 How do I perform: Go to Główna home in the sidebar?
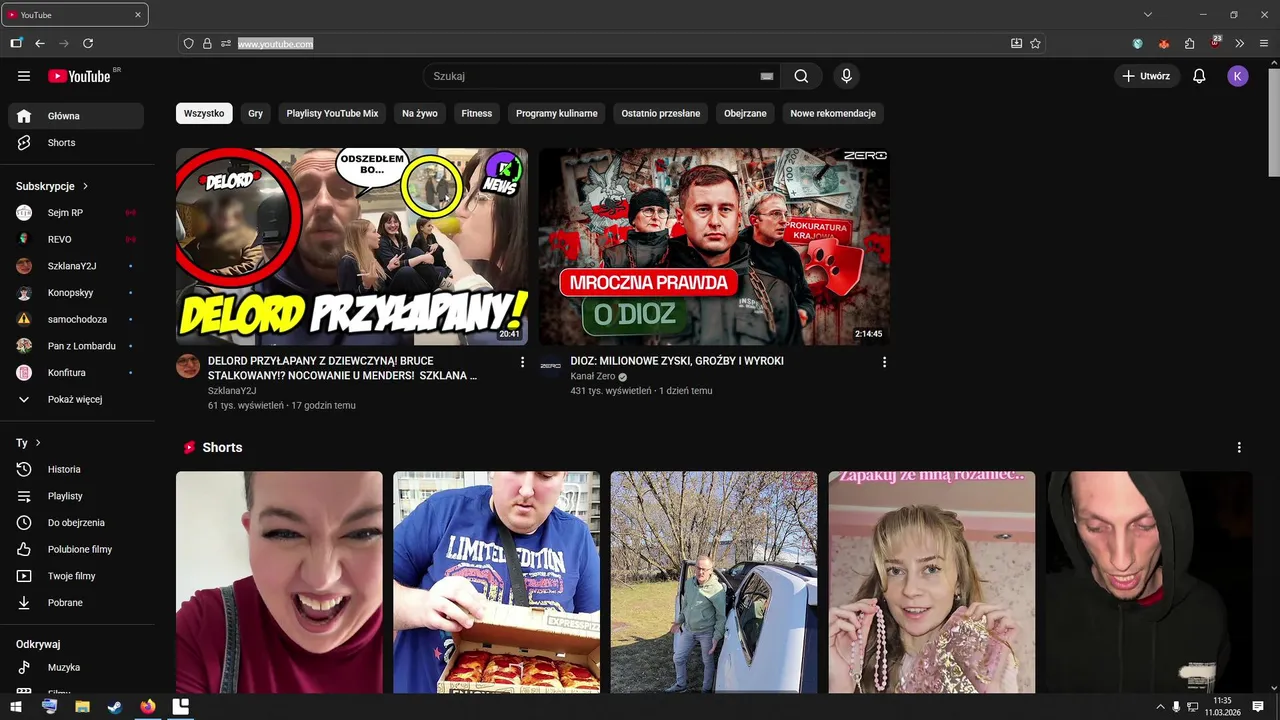pyautogui.click(x=76, y=116)
